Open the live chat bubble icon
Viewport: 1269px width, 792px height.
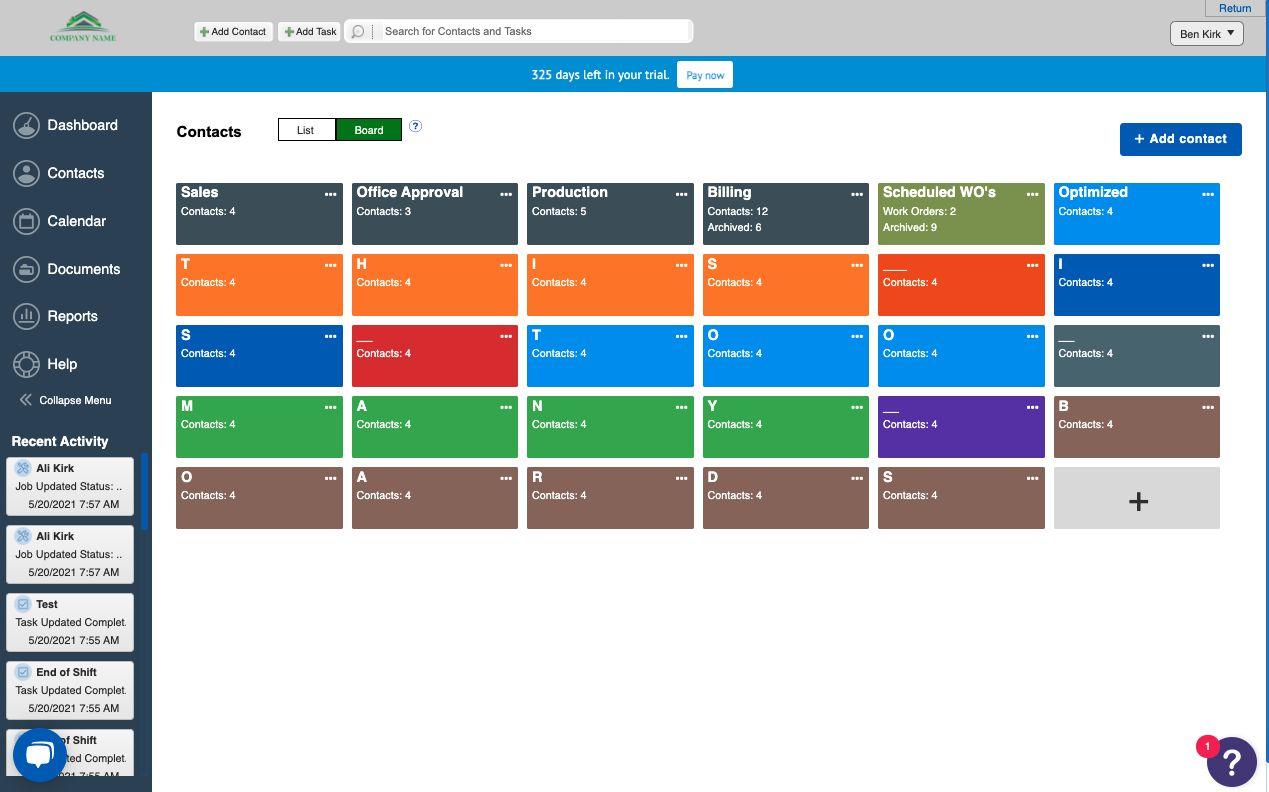pyautogui.click(x=39, y=755)
